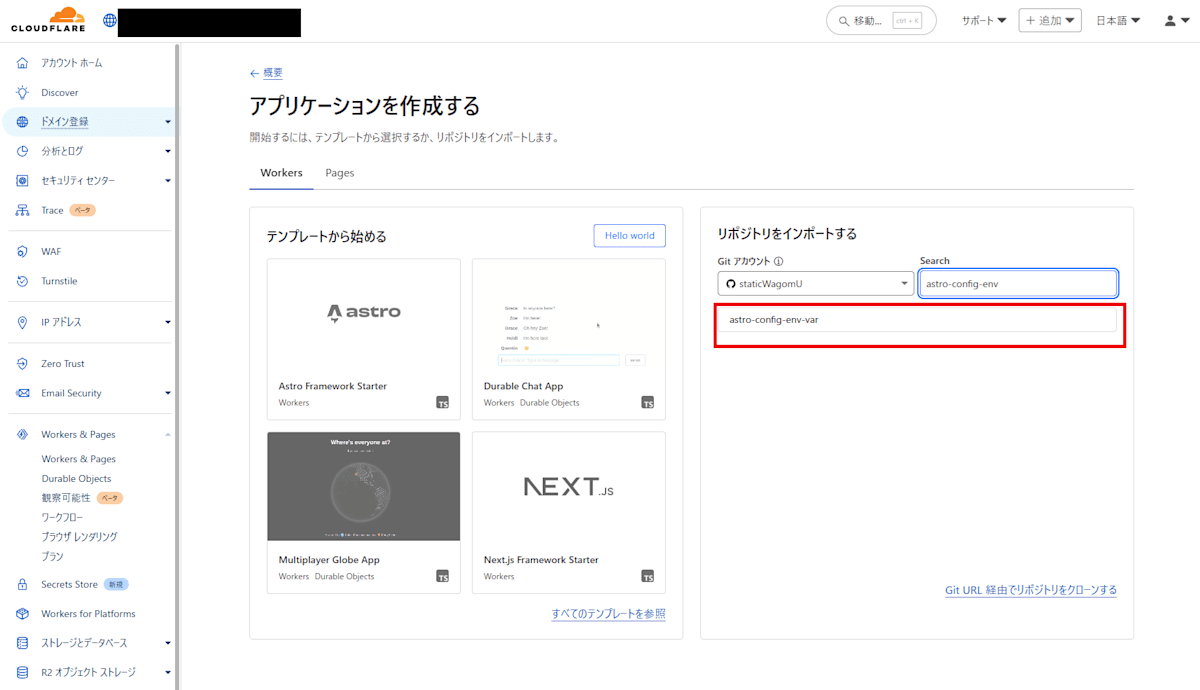Open ワークフロー in sidebar

coord(62,517)
